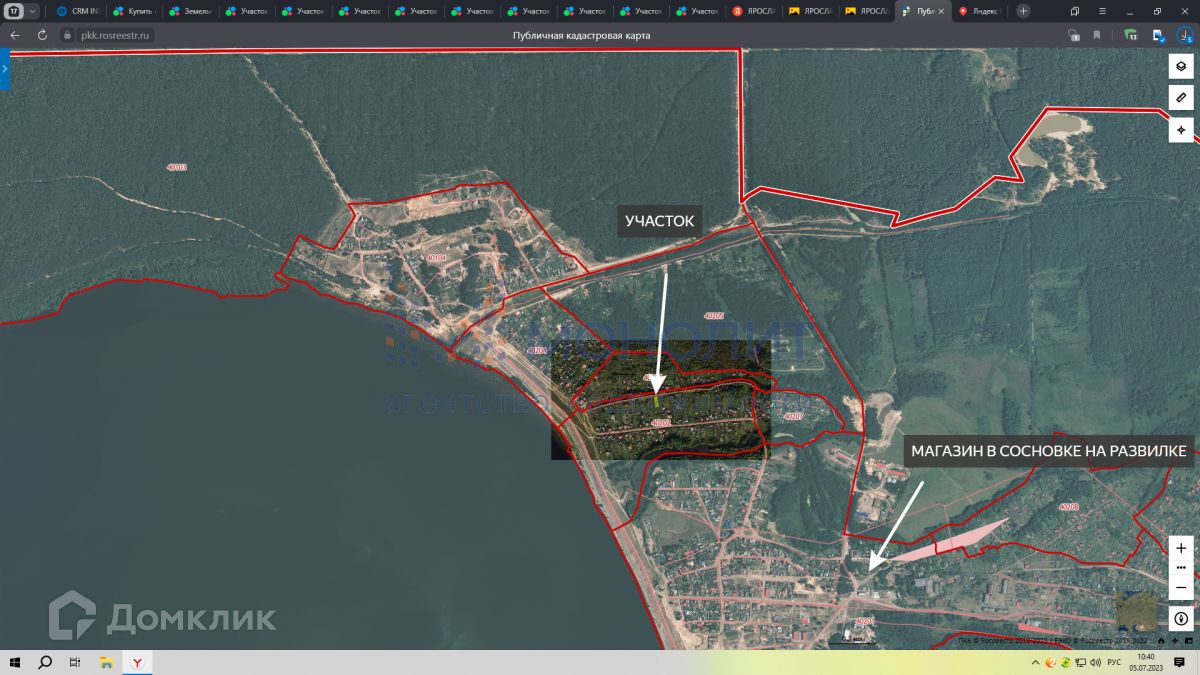Screen dimensions: 1200x675
Task: Open the map layers panel
Action: 1181,66
